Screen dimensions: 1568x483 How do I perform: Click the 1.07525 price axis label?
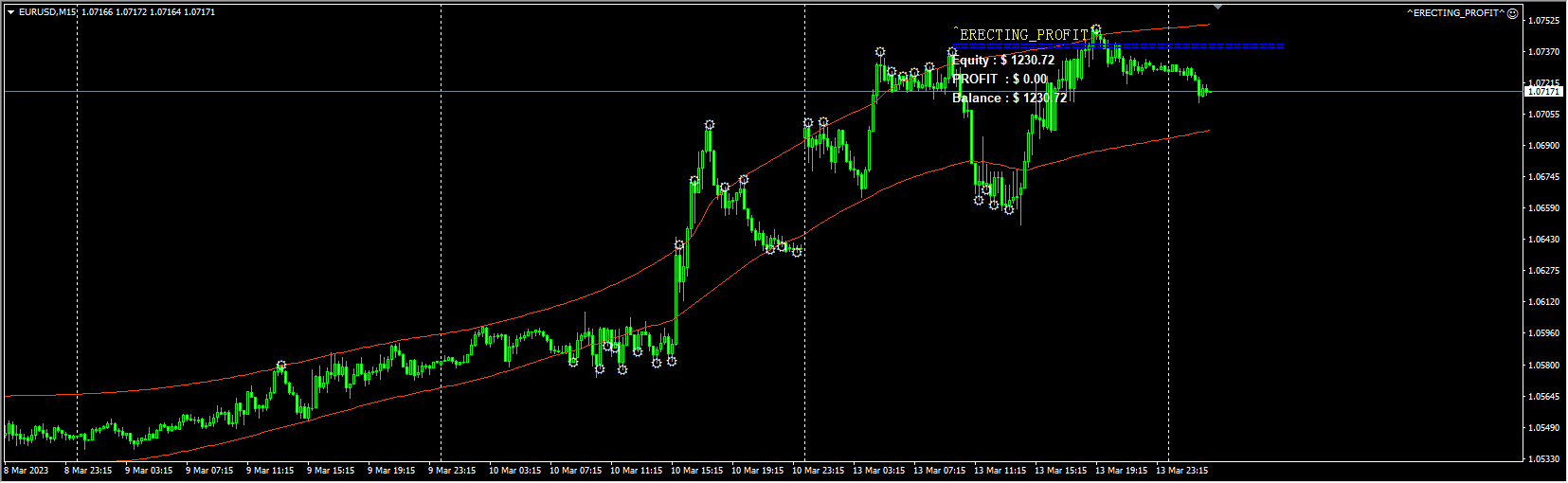pyautogui.click(x=1544, y=21)
